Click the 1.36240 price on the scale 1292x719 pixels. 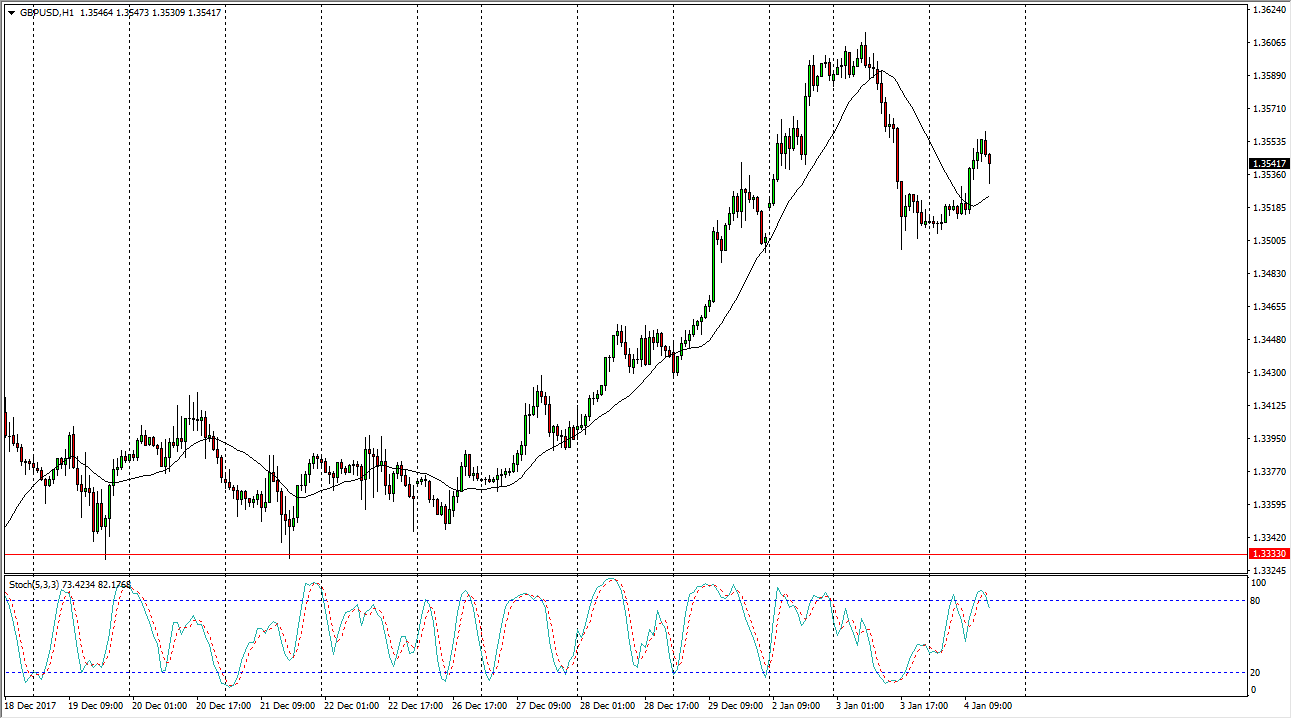click(1267, 10)
